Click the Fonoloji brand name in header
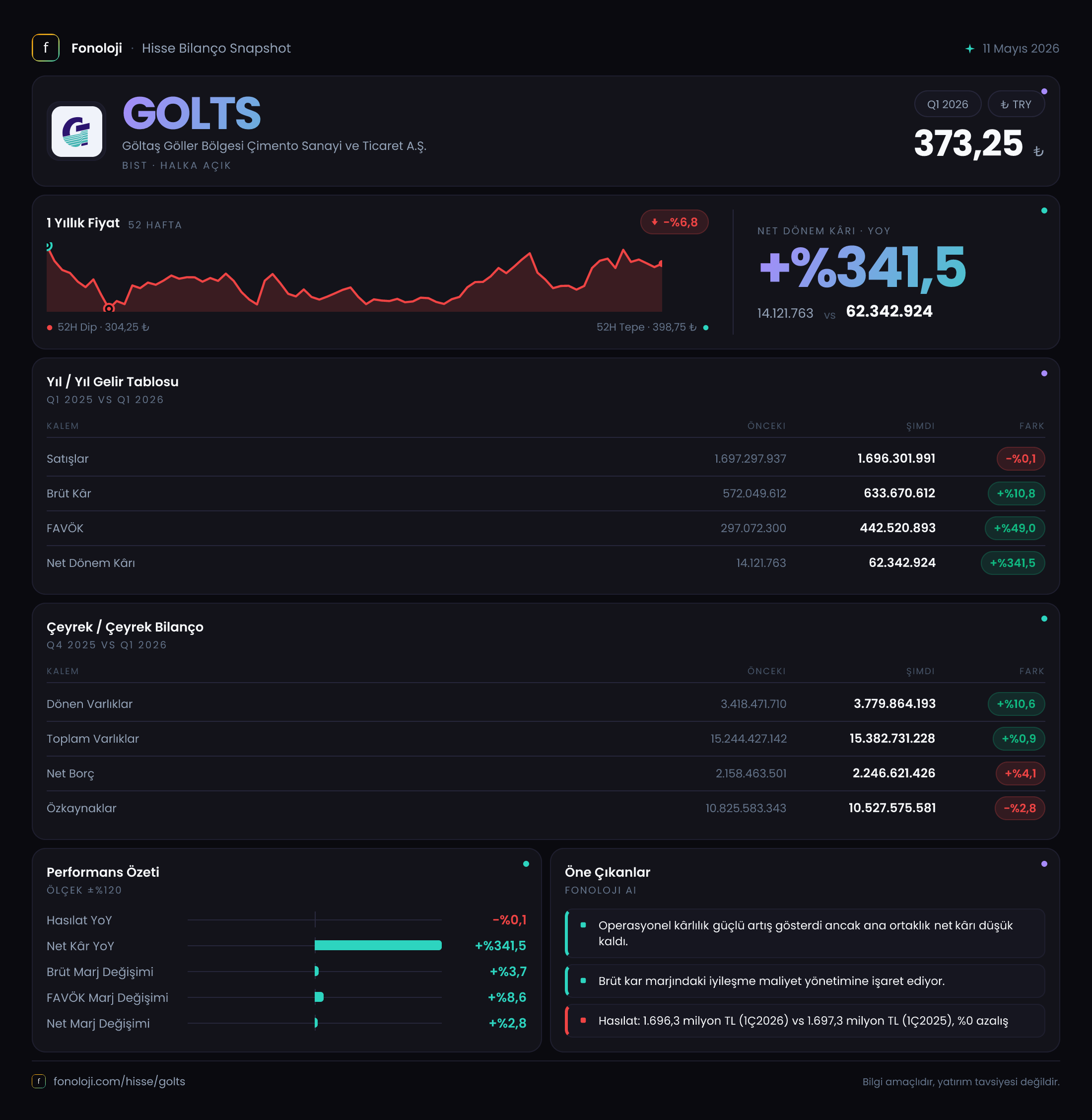1092x1120 pixels. pos(96,48)
